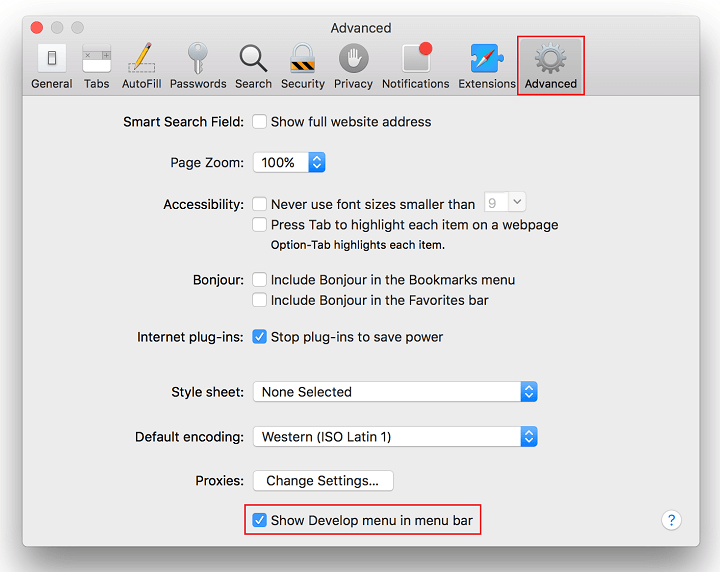
Task: Click the zoom window button
Action: [78, 28]
